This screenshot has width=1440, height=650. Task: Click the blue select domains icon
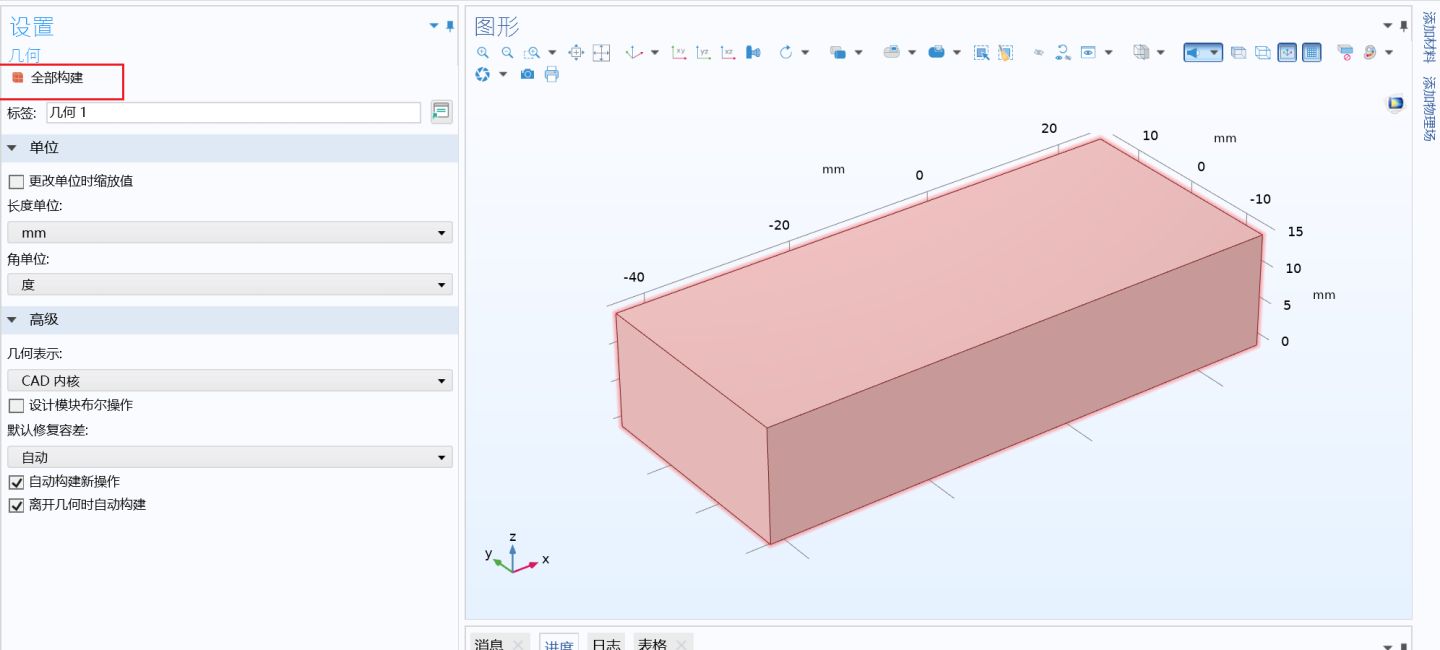click(x=936, y=52)
